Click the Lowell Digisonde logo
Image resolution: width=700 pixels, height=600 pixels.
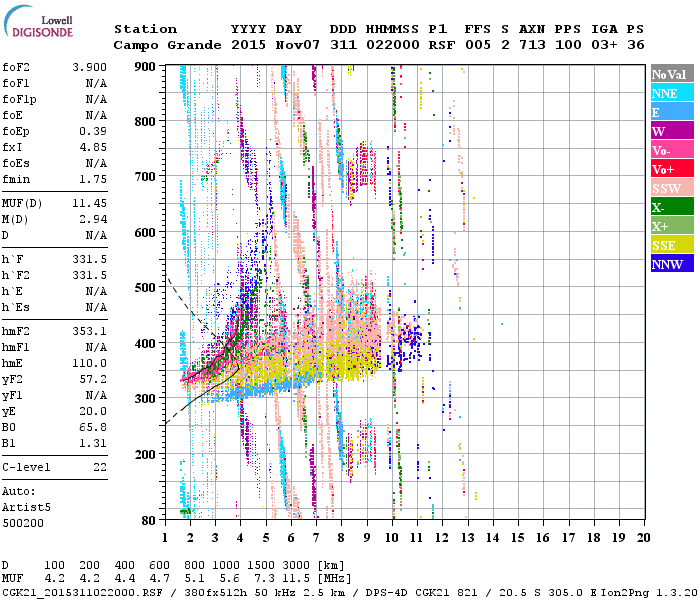click(x=38, y=21)
